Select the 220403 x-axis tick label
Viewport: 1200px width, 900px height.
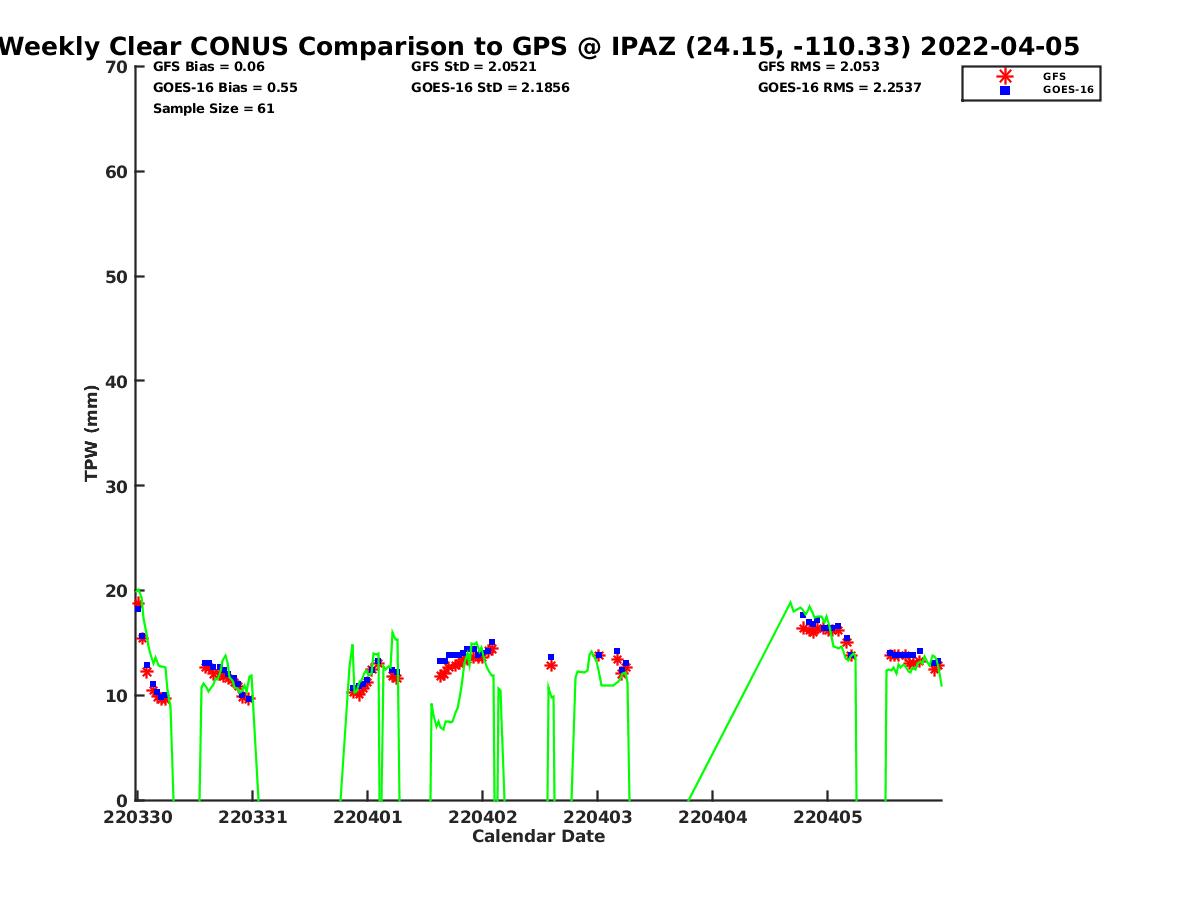point(597,817)
